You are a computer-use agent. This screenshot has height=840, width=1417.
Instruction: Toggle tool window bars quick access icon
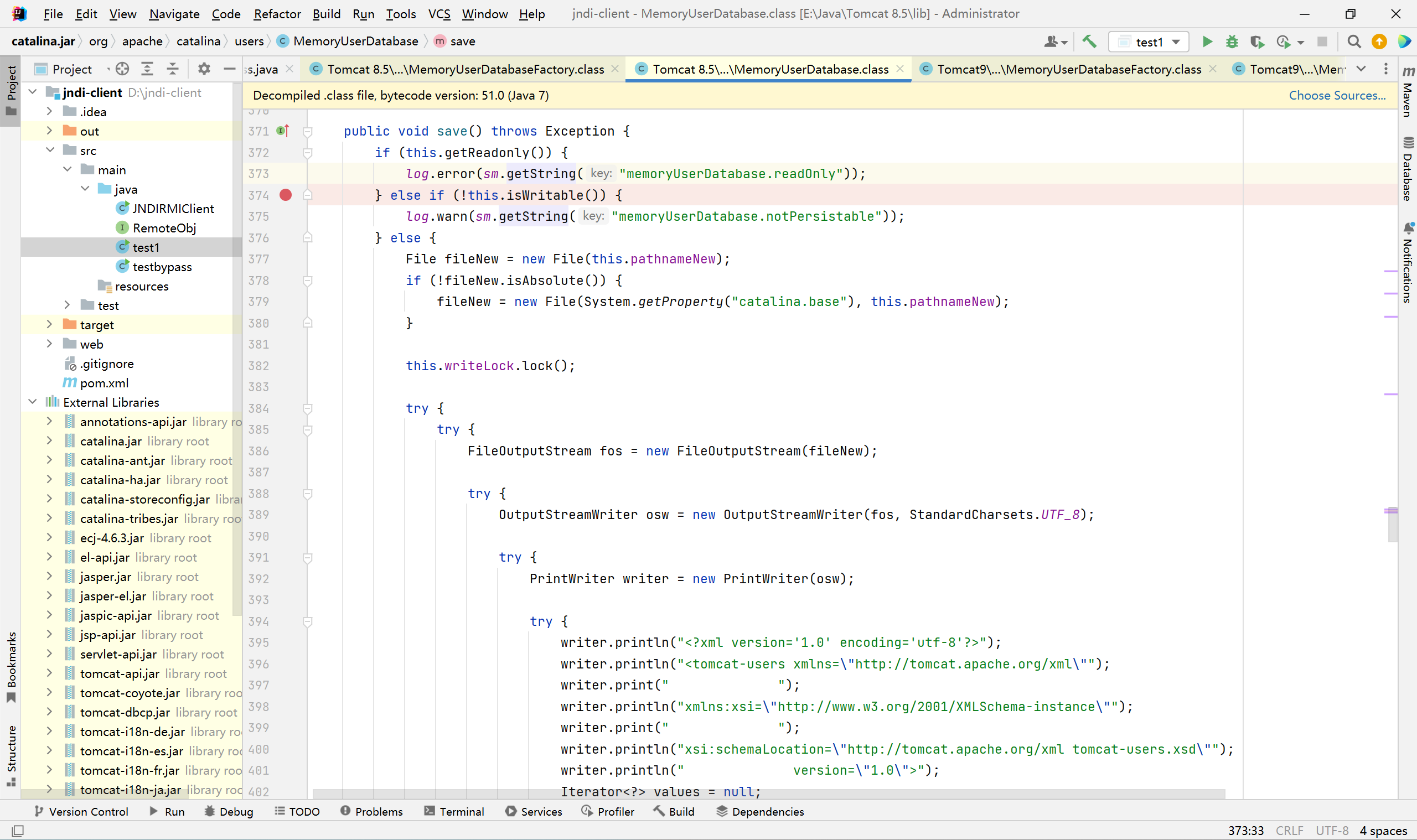click(x=18, y=831)
